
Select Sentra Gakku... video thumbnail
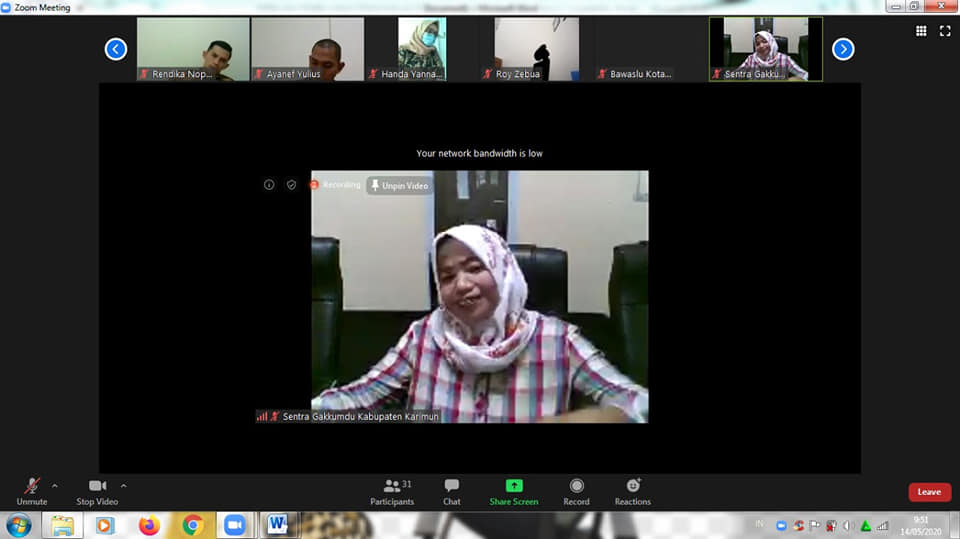click(x=766, y=49)
